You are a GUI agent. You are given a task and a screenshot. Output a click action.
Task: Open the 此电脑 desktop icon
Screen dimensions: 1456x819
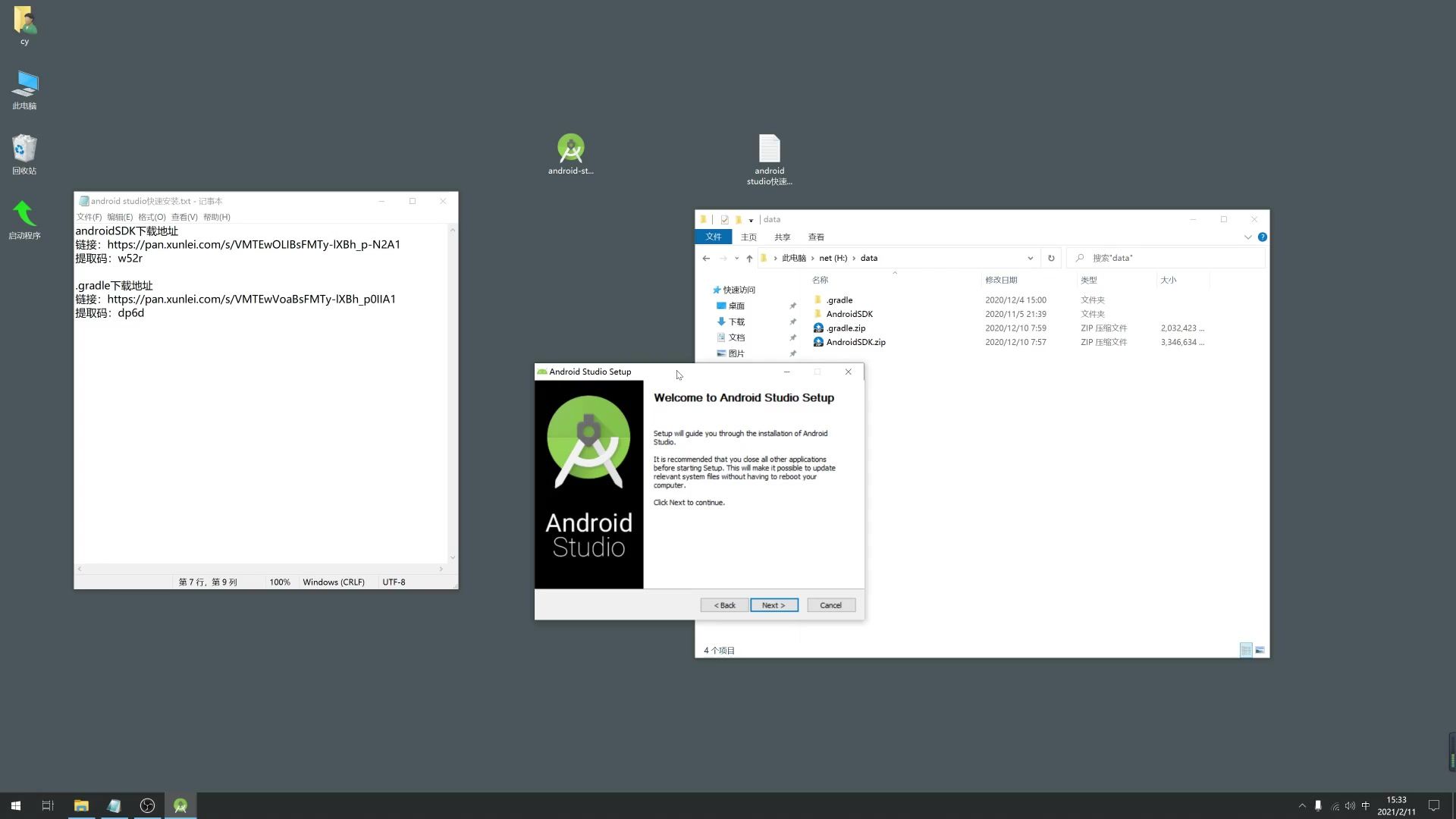[24, 90]
